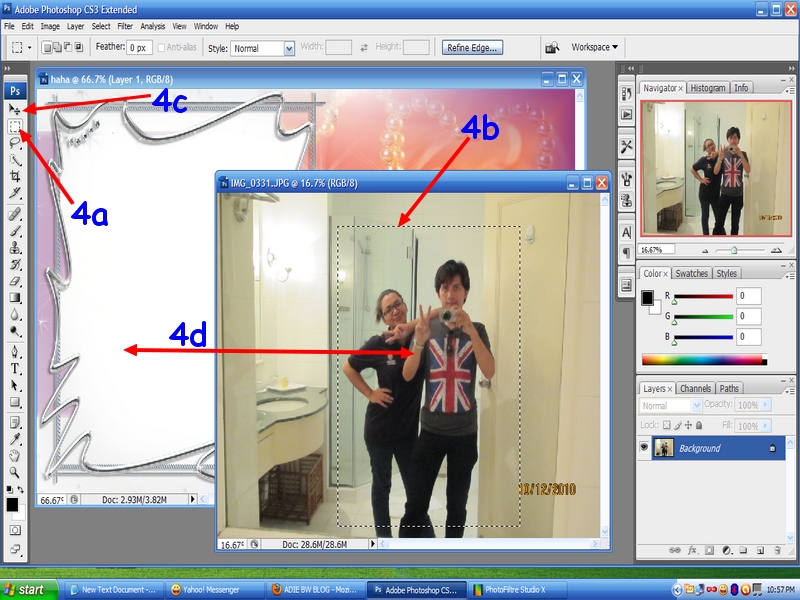This screenshot has width=800, height=600.
Task: Select the Type tool
Action: tap(15, 369)
